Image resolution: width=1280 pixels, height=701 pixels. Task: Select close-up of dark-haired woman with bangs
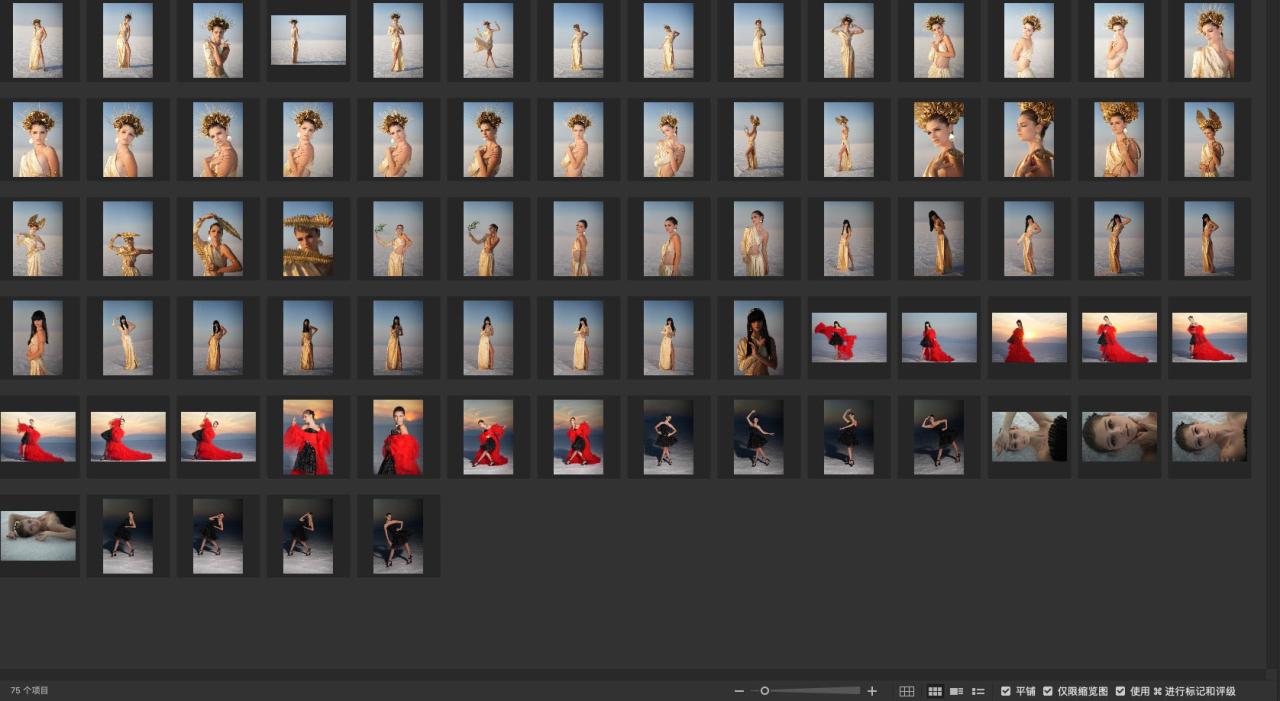pyautogui.click(x=758, y=338)
